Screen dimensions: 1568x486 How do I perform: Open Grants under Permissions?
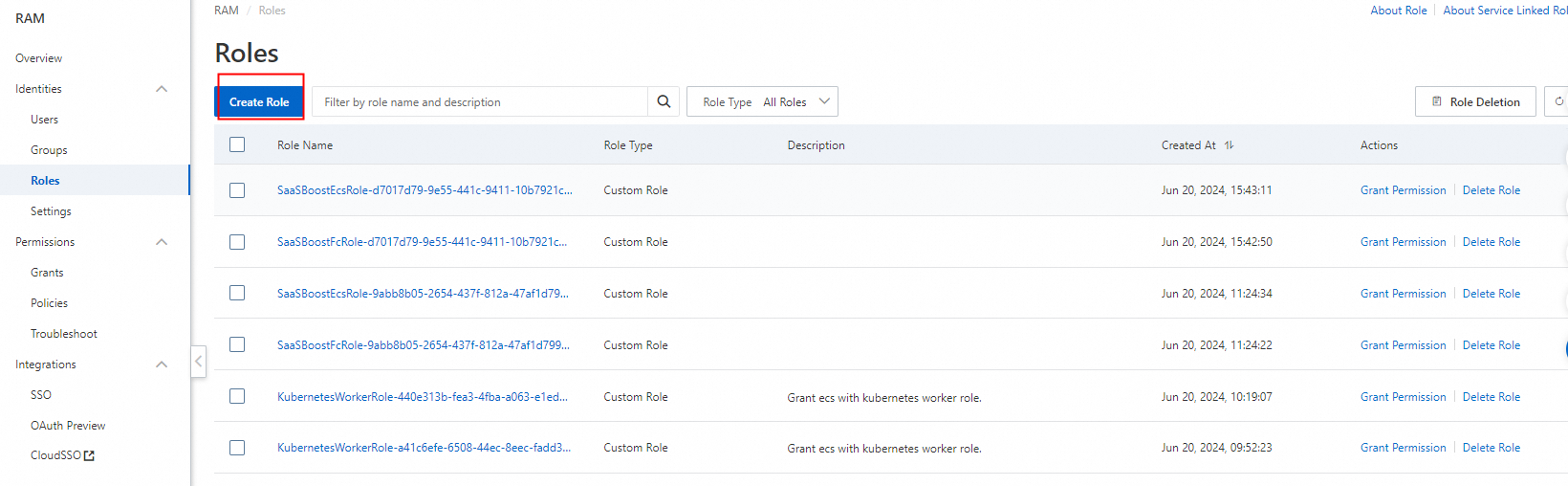[47, 273]
